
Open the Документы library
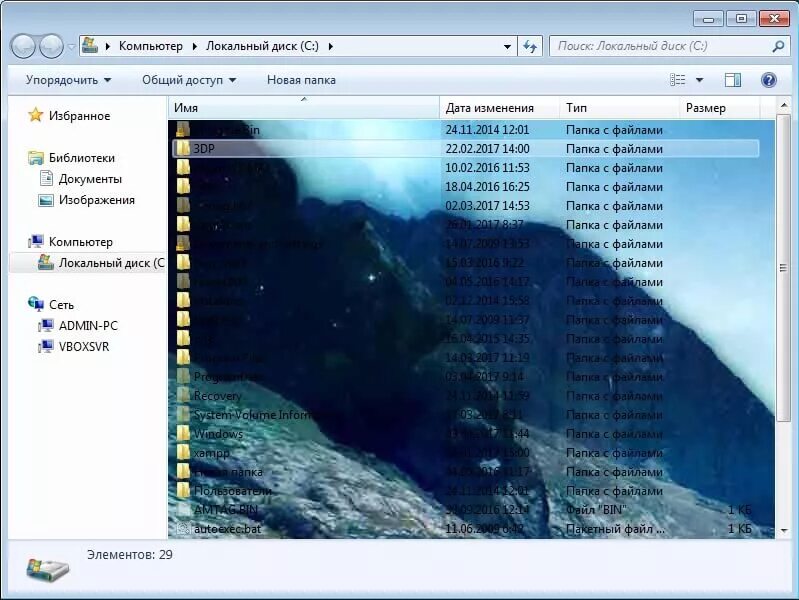(x=90, y=179)
